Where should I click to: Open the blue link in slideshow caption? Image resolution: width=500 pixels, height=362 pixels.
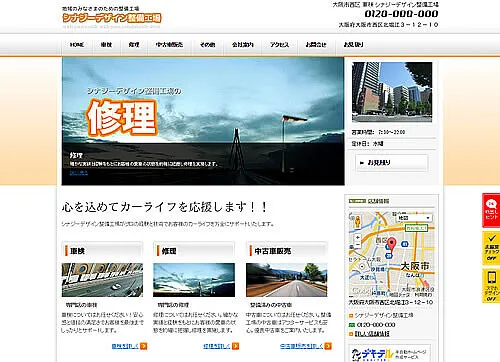point(79,173)
